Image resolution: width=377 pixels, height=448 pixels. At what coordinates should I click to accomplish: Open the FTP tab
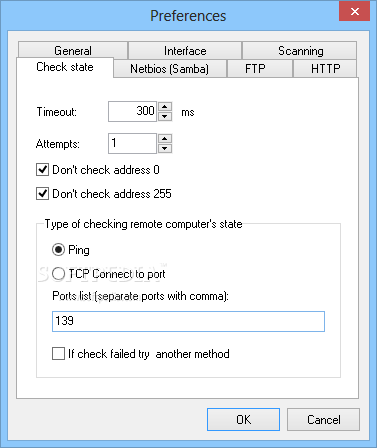click(x=260, y=69)
